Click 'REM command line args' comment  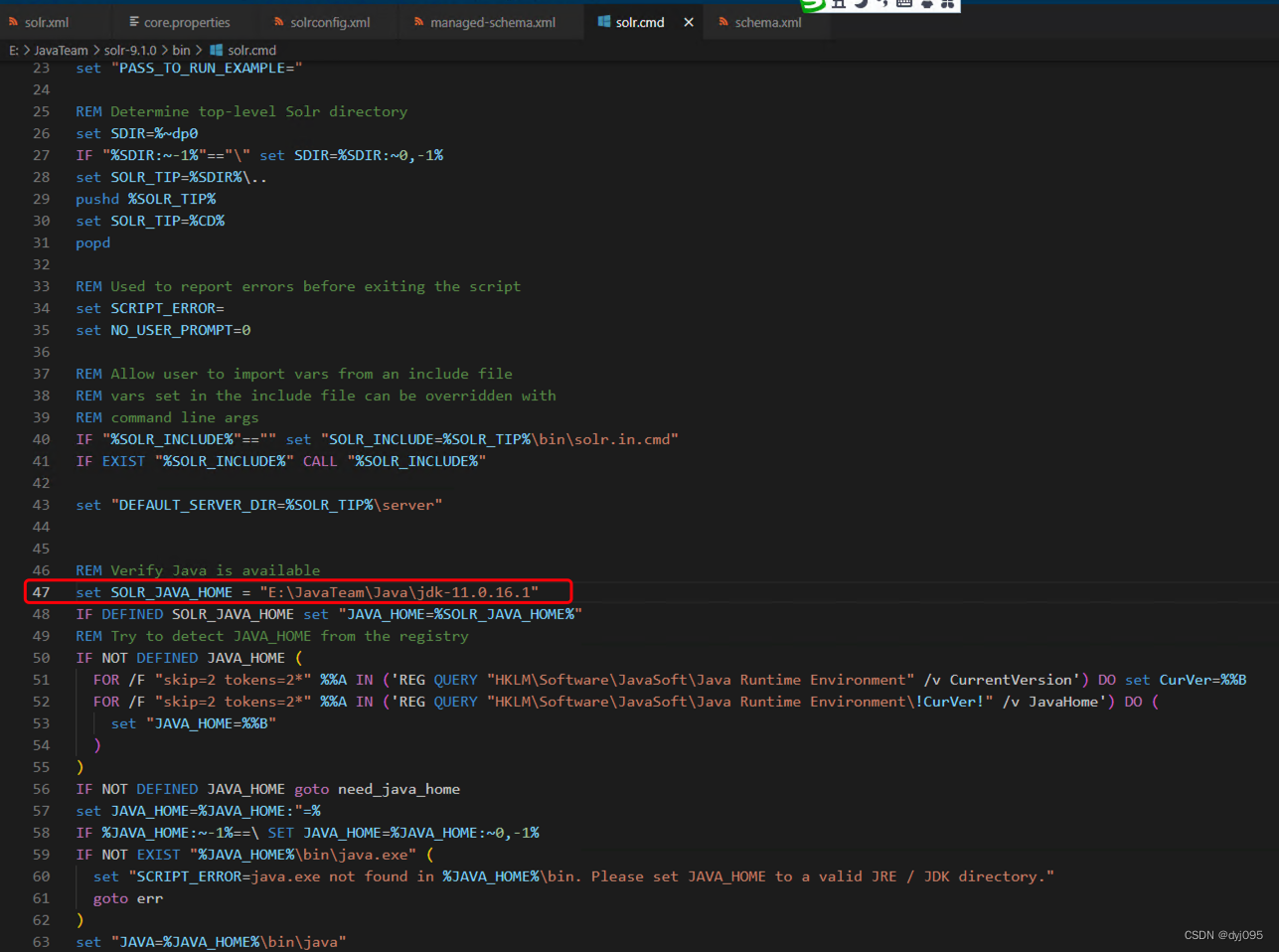pos(167,417)
